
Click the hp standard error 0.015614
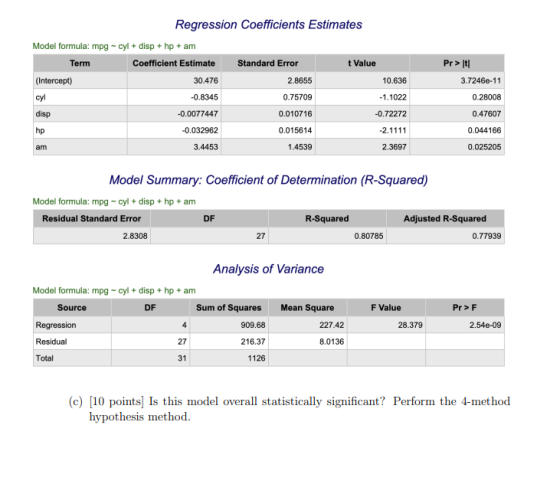(x=295, y=130)
